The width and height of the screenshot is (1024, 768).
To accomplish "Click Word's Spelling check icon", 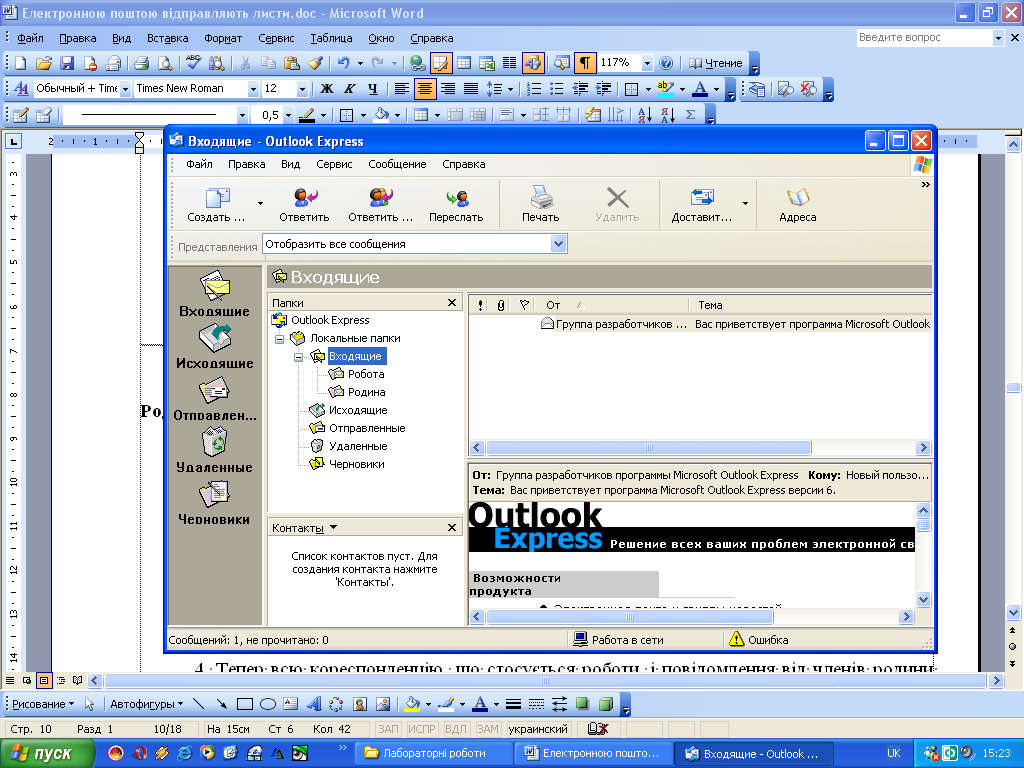I will coord(193,63).
